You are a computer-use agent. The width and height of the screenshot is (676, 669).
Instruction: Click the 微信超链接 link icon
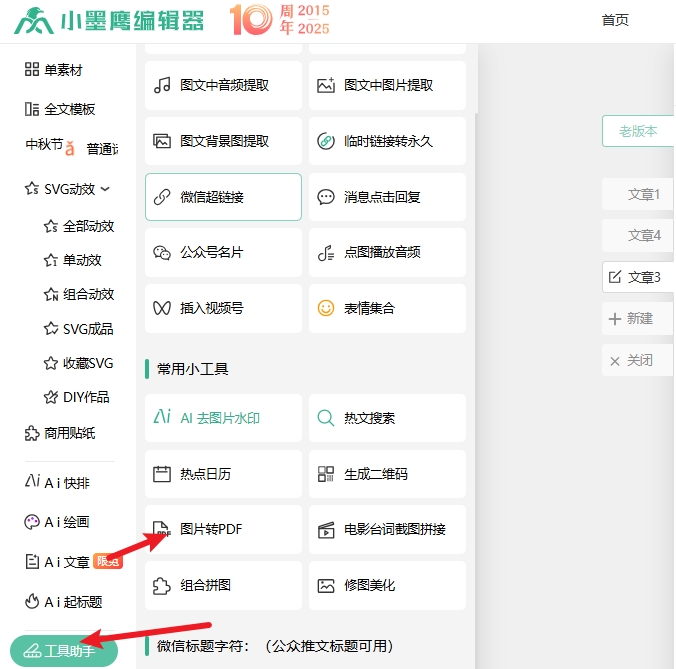point(162,197)
